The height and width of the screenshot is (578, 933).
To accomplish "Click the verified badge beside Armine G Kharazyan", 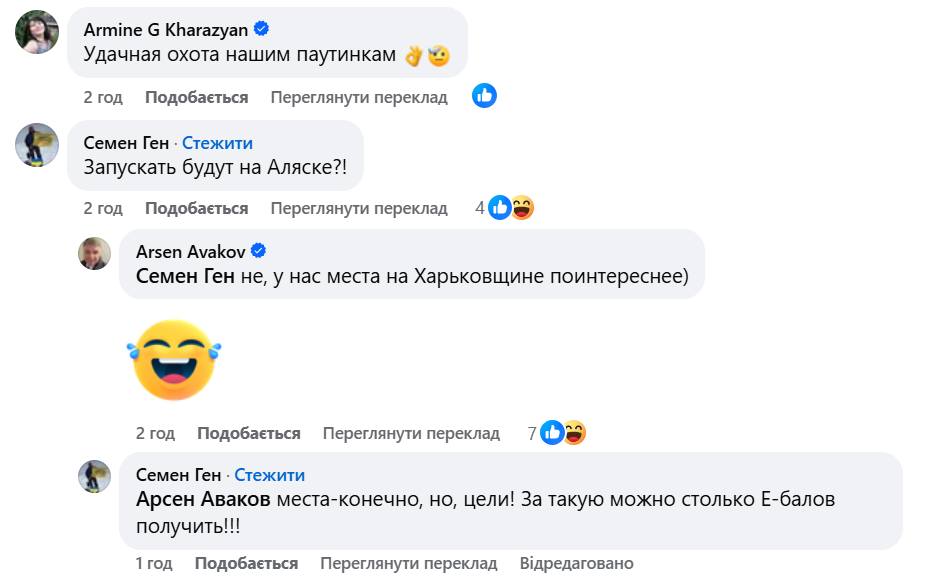I will click(261, 30).
